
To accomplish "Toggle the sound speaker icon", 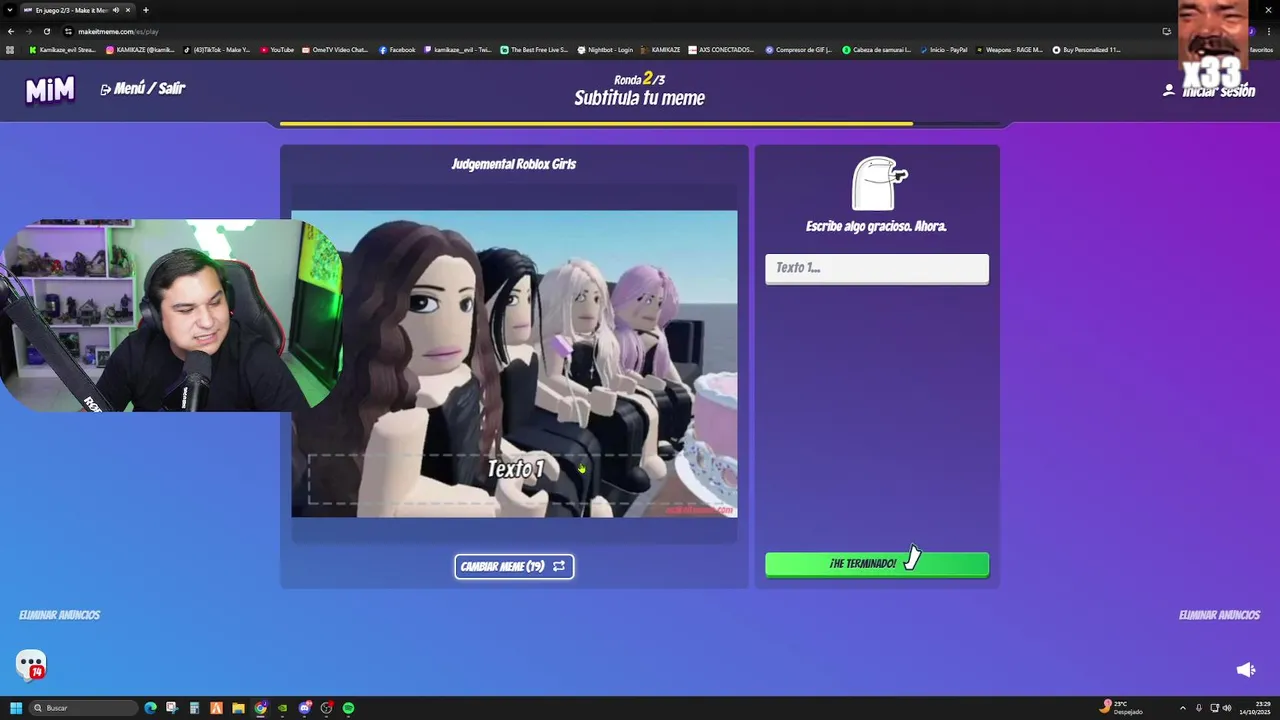I will [x=1245, y=670].
